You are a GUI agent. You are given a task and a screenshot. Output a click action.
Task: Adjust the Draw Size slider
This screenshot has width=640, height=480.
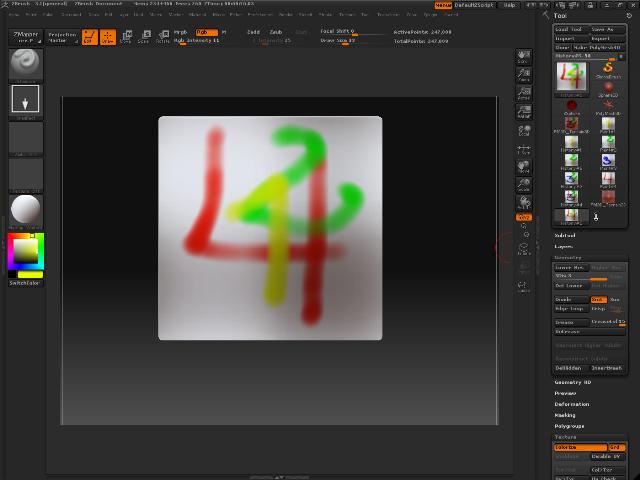352,41
